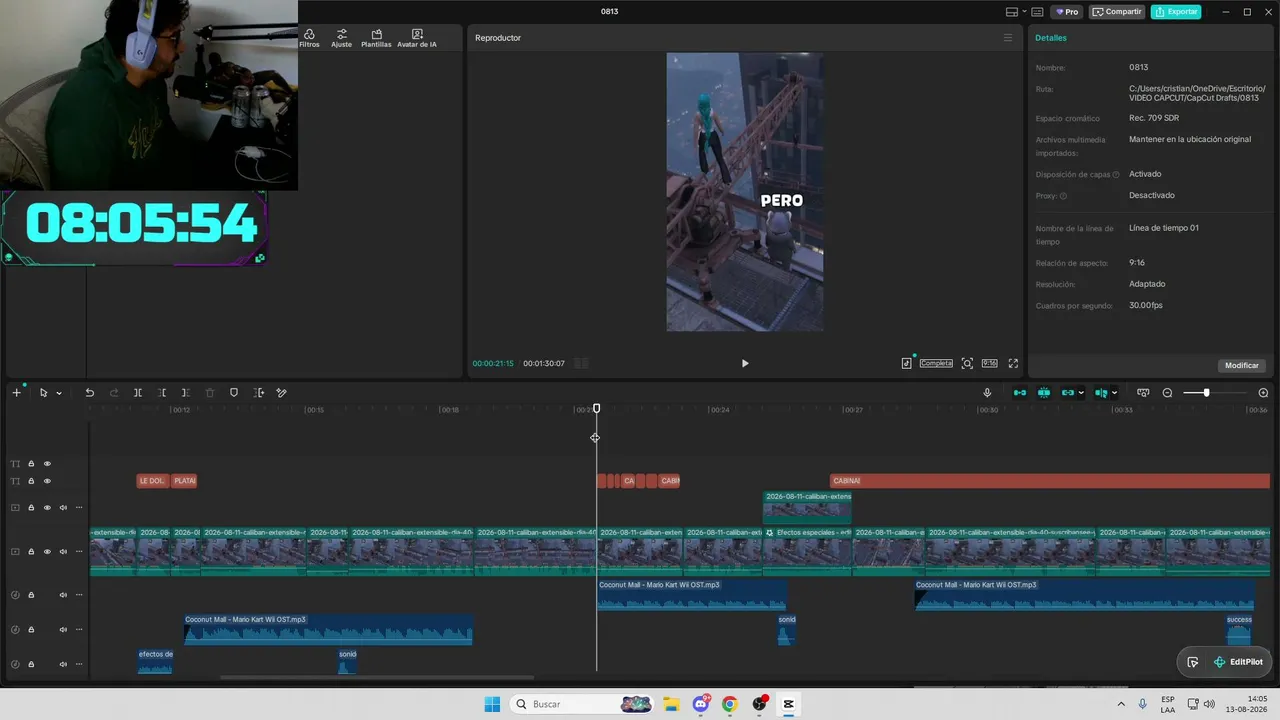The height and width of the screenshot is (720, 1280).
Task: Toggle timeline auto snapping
Action: [x=1044, y=393]
